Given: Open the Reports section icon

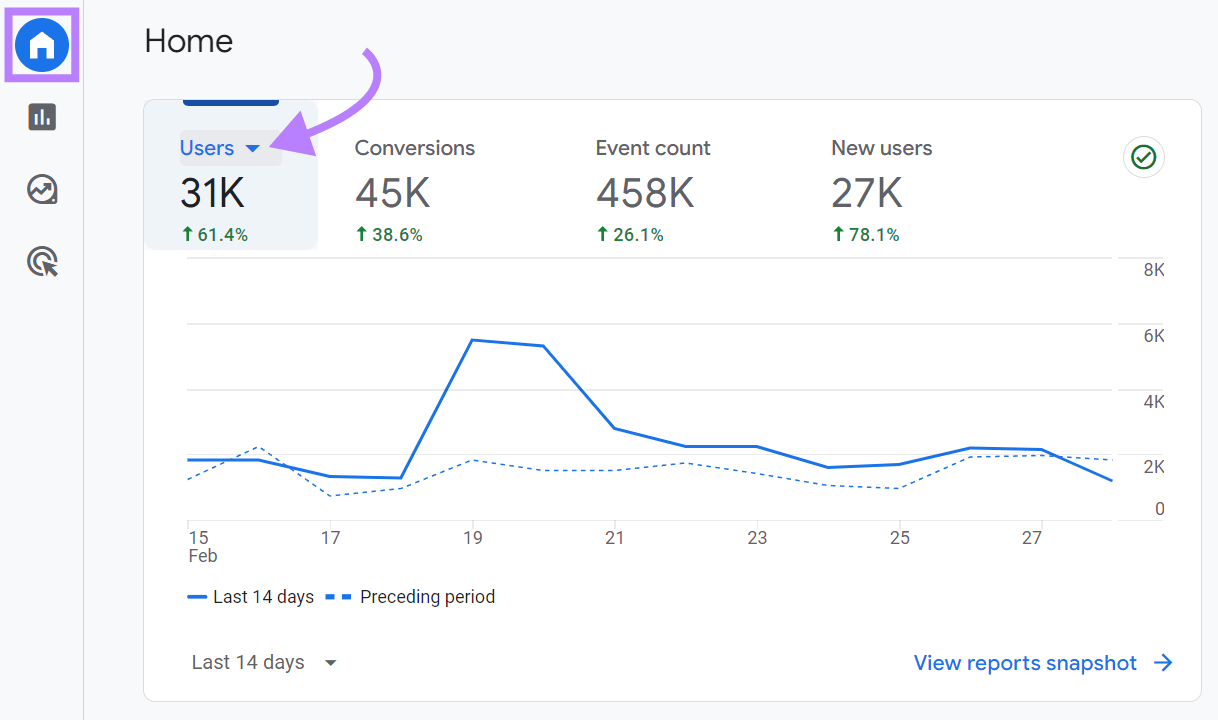Looking at the screenshot, I should pyautogui.click(x=41, y=117).
